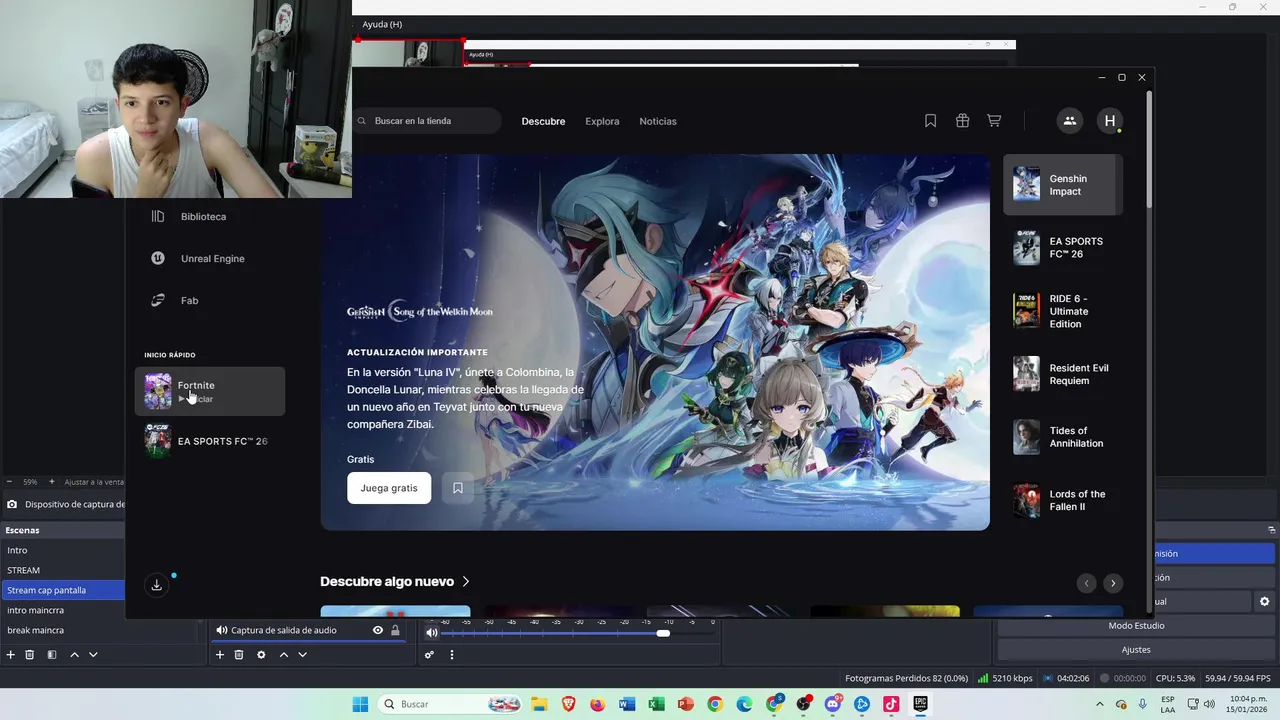Click the Buscar en la tienda field
Screen dimensions: 1280x720
coord(426,121)
